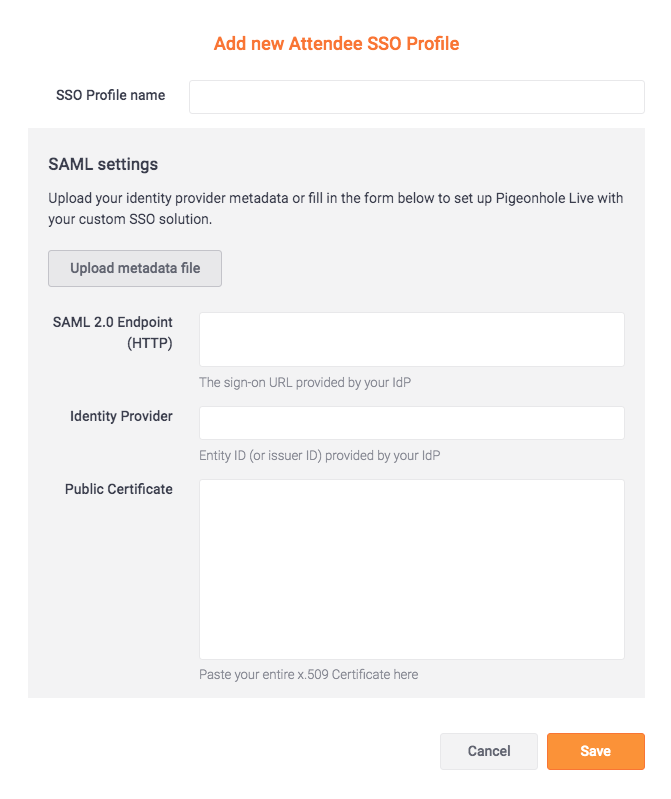Viewport: 671px width, 799px height.
Task: Click the Identity Provider label
Action: tap(121, 416)
